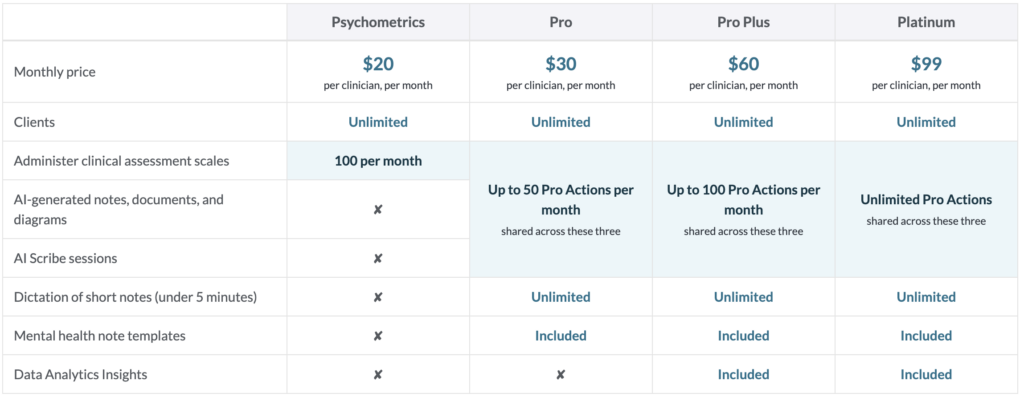Select the Pro column header
The image size is (1024, 397).
click(x=560, y=22)
